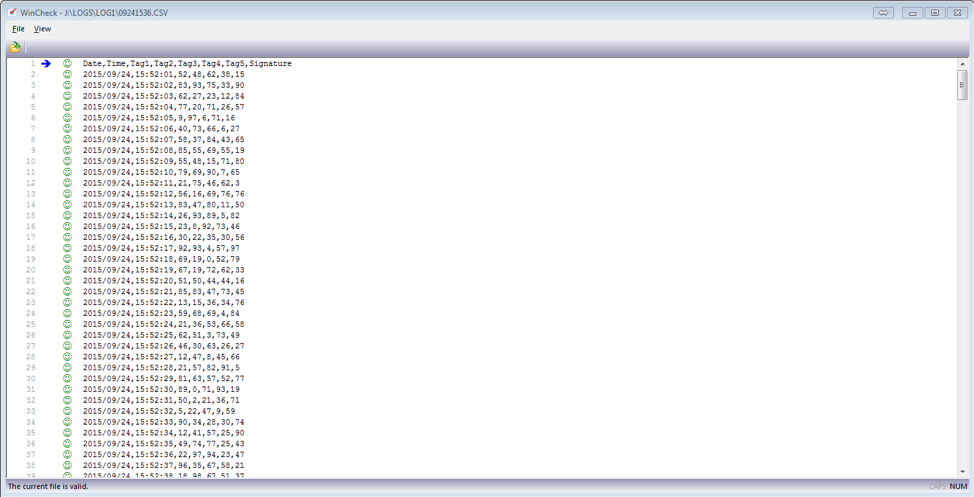Click the green smiley icon on line 26

(x=67, y=335)
